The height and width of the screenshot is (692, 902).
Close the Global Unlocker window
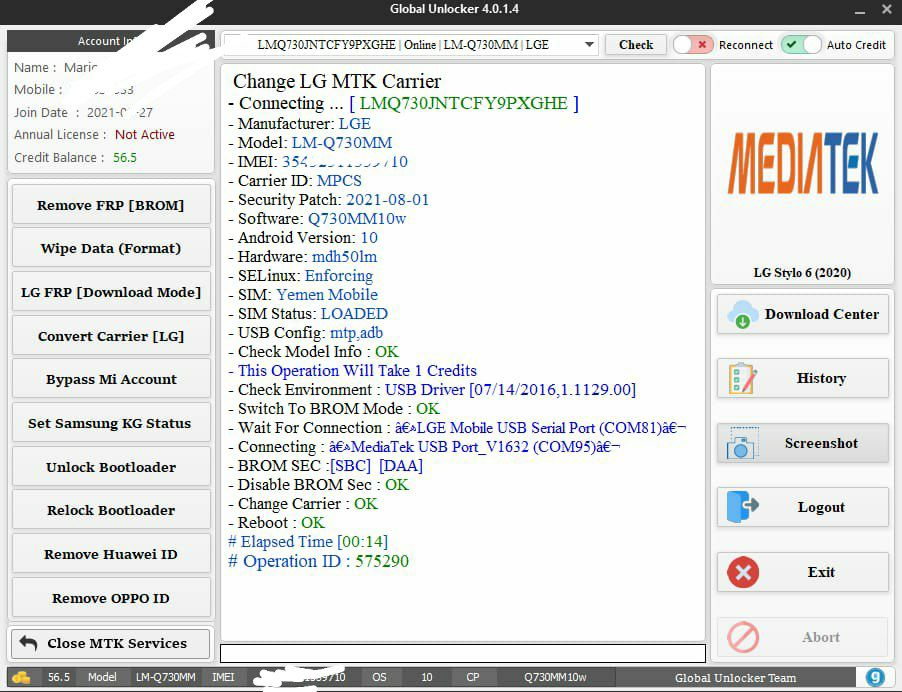coord(887,9)
